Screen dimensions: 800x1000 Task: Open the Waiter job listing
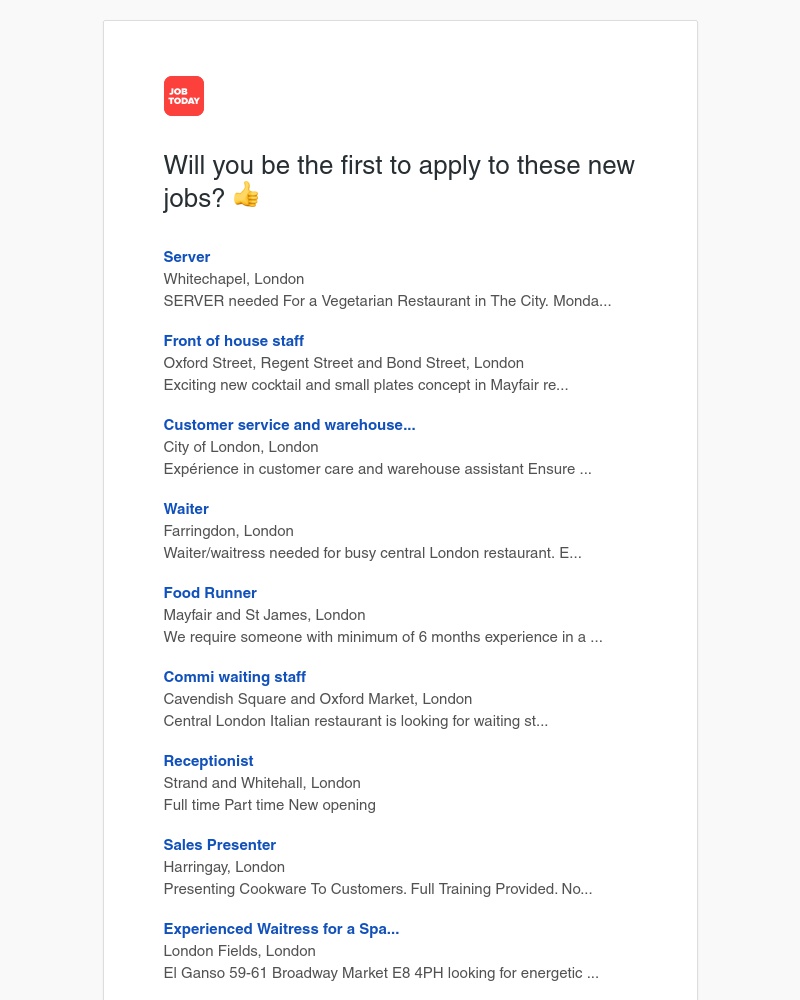click(186, 509)
